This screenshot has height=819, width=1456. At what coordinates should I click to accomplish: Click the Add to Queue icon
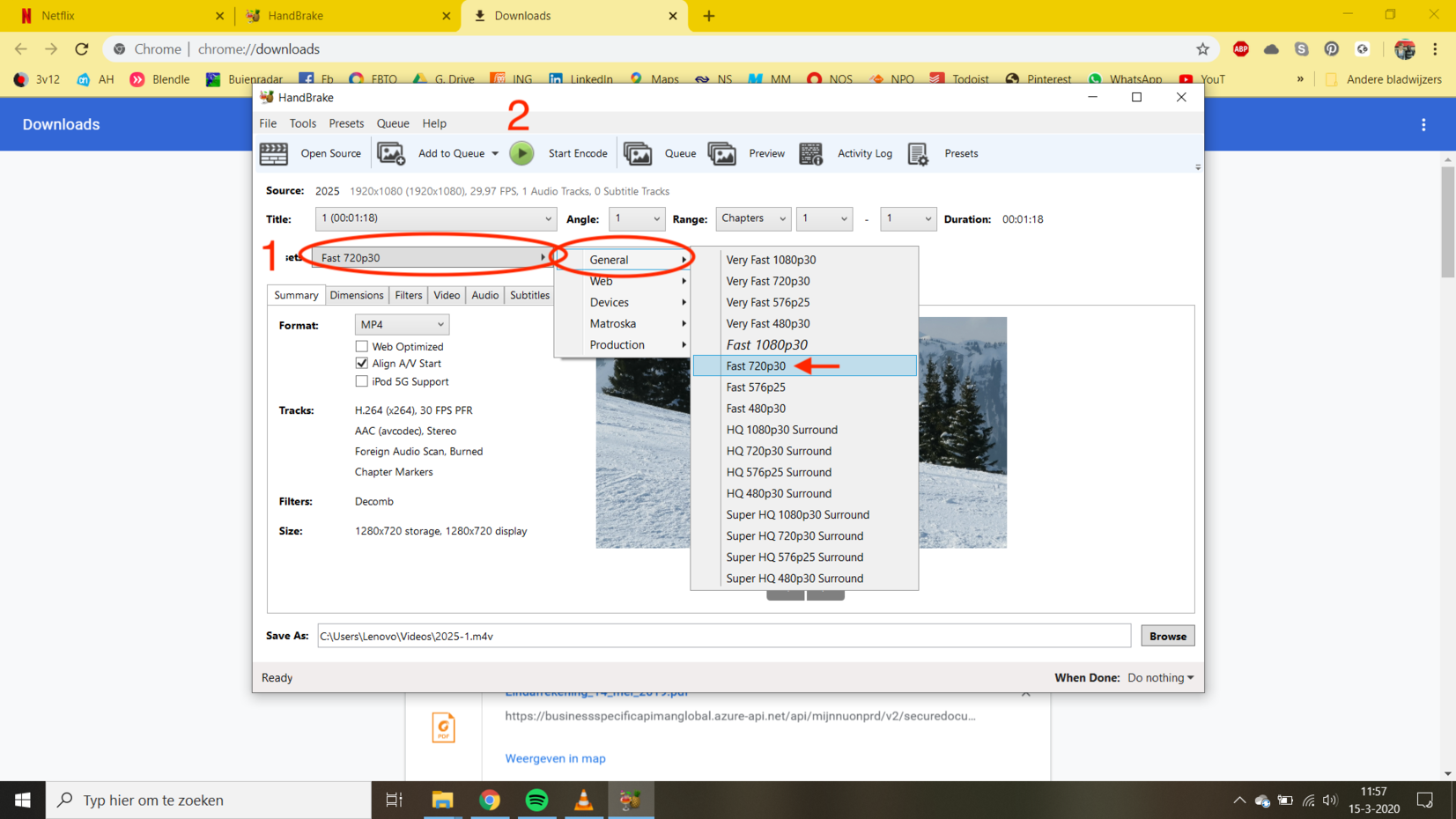[391, 153]
